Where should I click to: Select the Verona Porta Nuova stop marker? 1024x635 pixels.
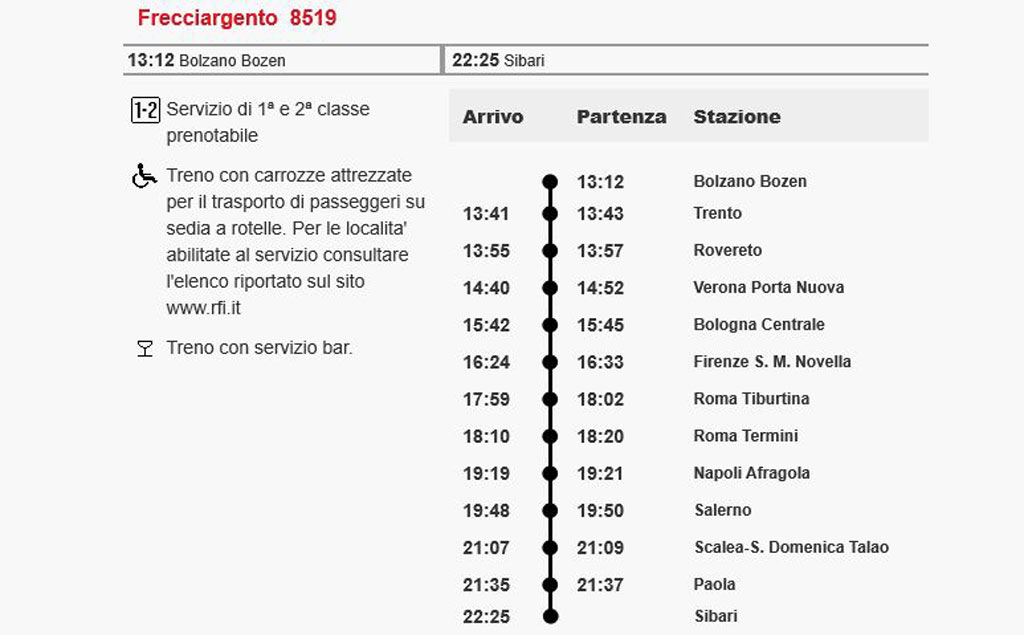click(x=551, y=288)
